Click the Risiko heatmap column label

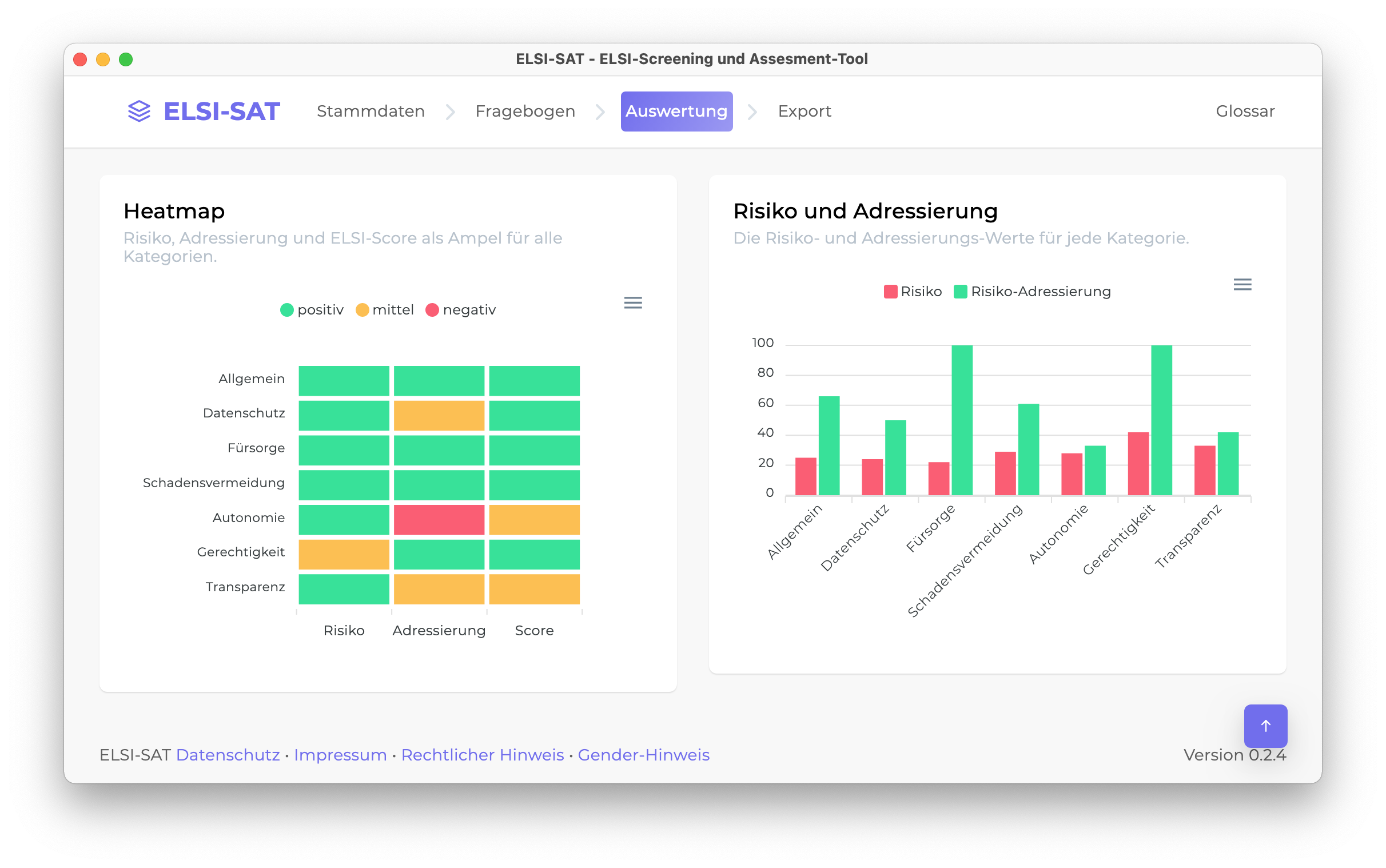[344, 630]
